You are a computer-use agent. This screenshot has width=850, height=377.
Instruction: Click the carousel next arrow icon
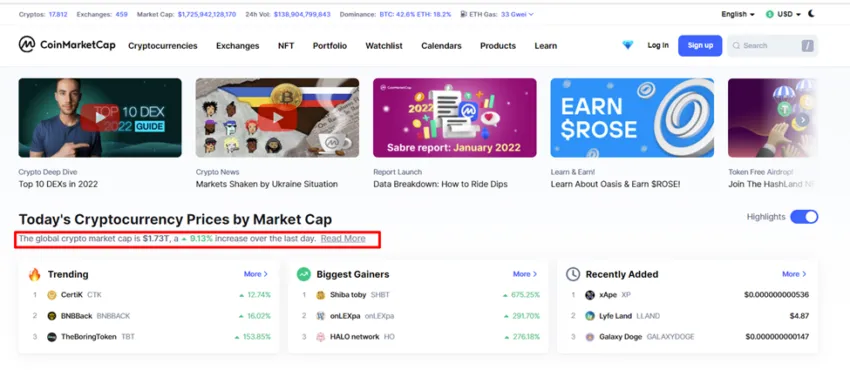803,120
